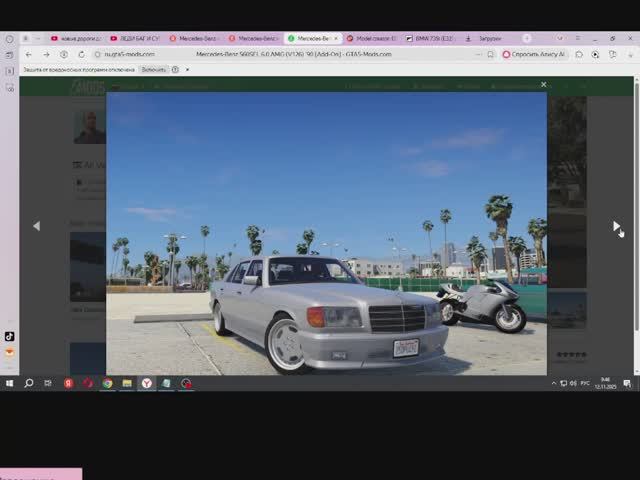Close the active Mercedes-Benz tab

click(x=336, y=38)
